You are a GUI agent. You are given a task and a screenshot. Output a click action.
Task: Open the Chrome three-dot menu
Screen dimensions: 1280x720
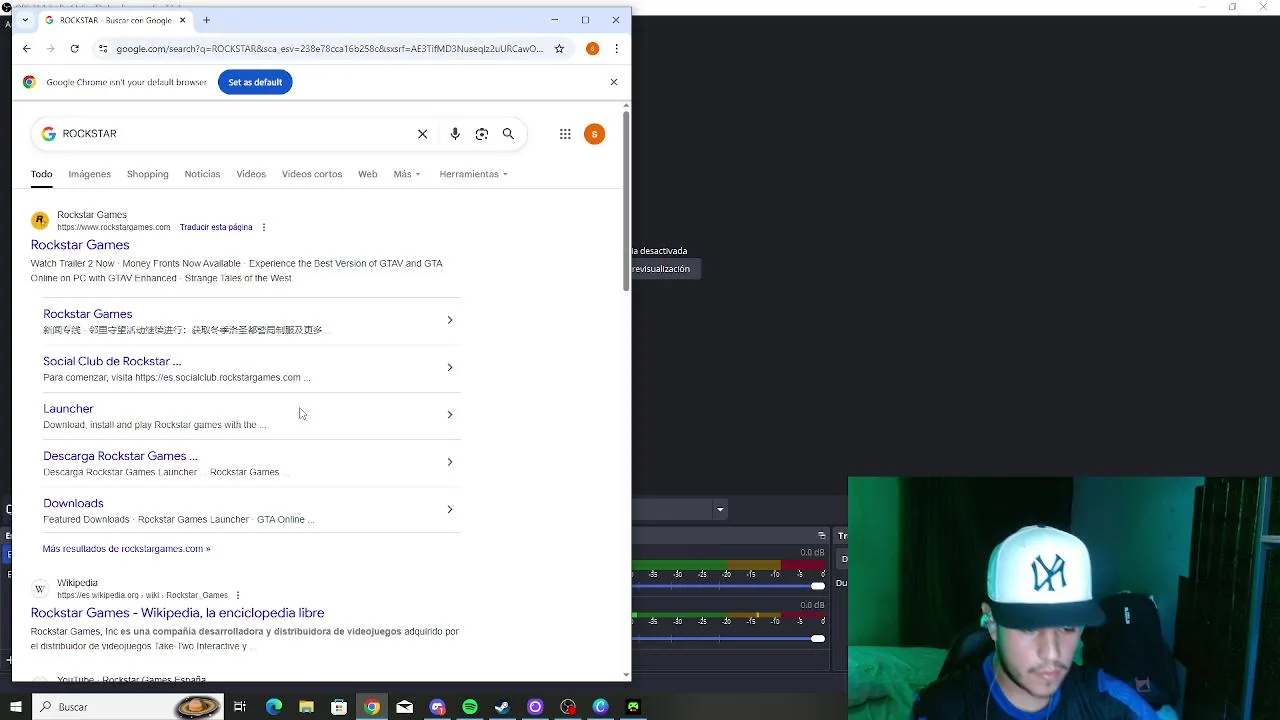tap(616, 48)
